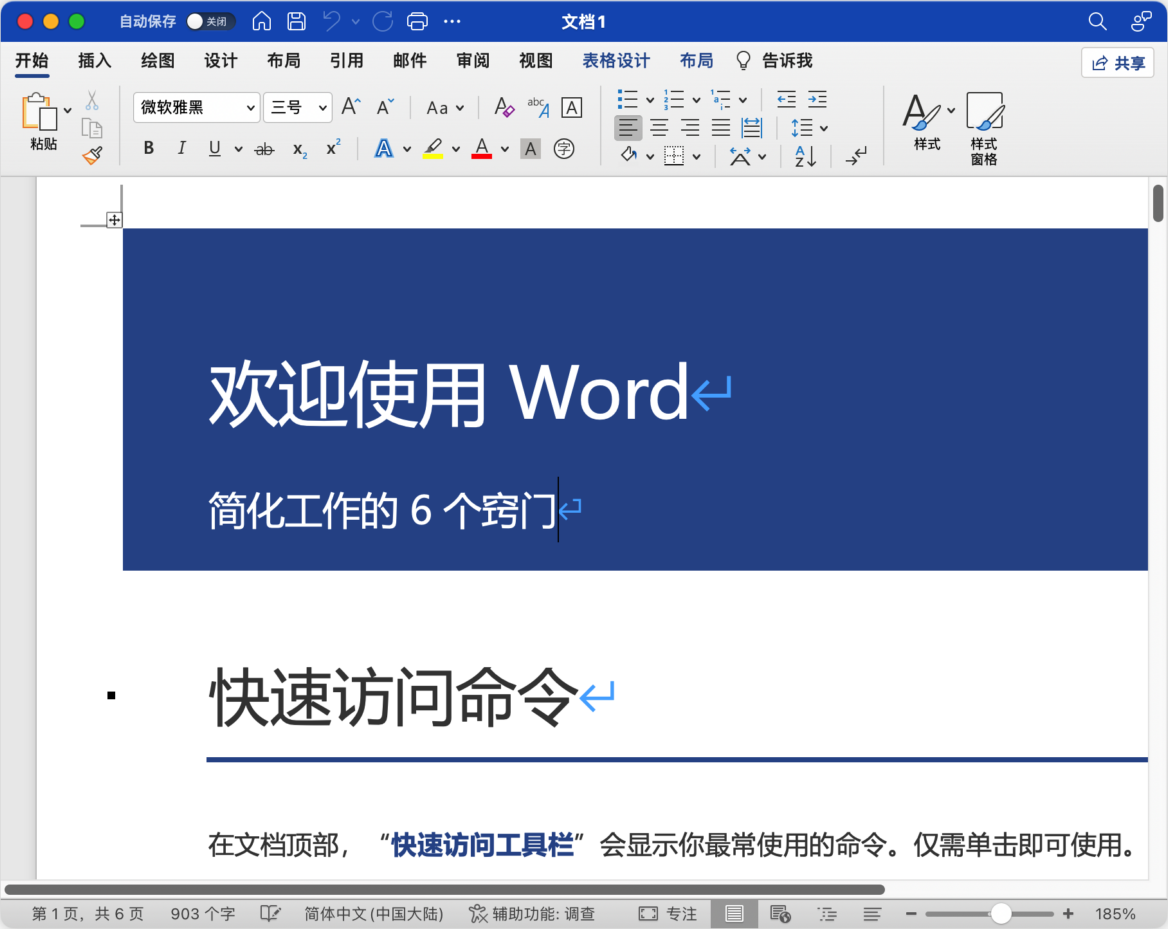Apply character shading button
The width and height of the screenshot is (1168, 929).
(530, 149)
